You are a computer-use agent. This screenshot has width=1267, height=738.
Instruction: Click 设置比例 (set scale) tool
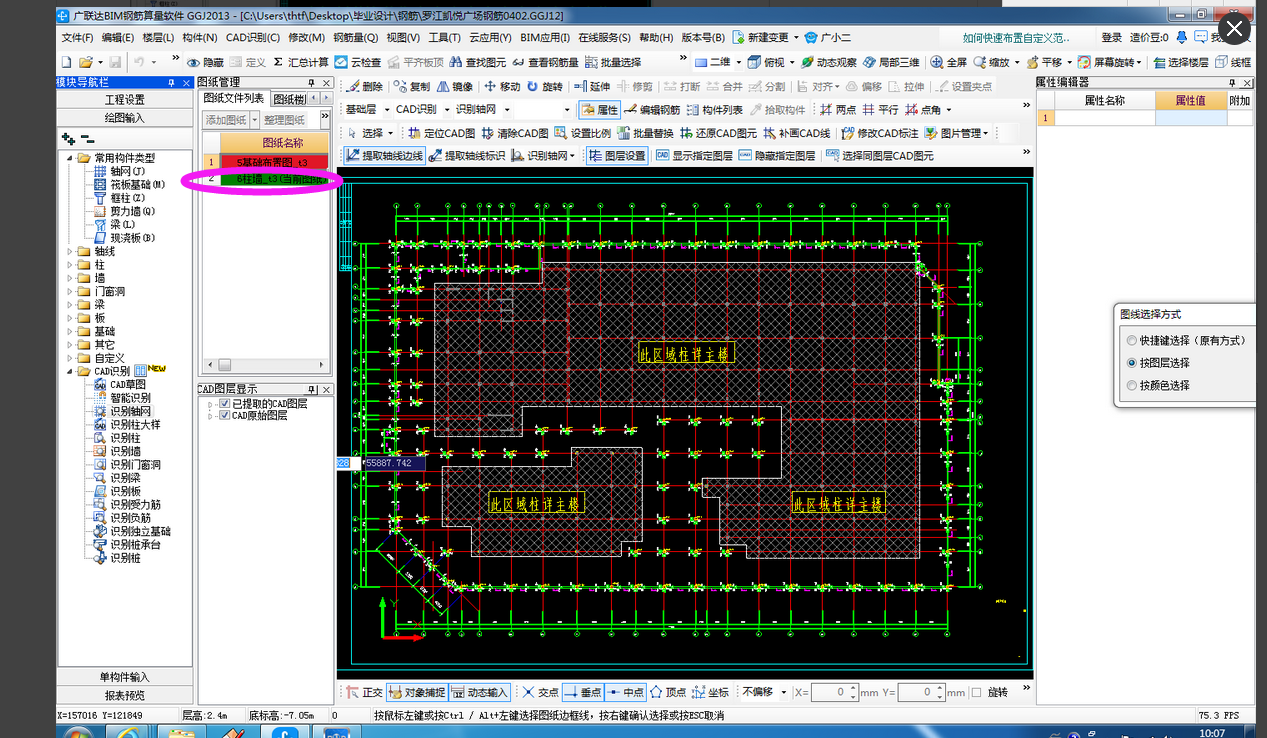tap(582, 133)
